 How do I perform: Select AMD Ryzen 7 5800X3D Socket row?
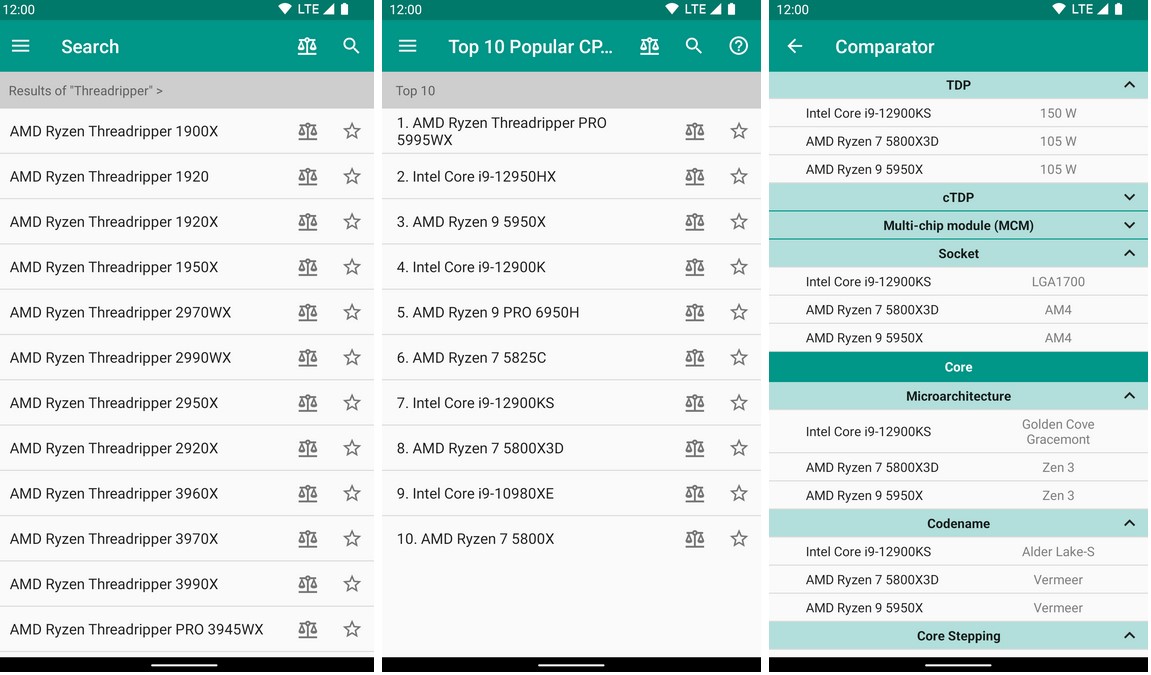958,310
